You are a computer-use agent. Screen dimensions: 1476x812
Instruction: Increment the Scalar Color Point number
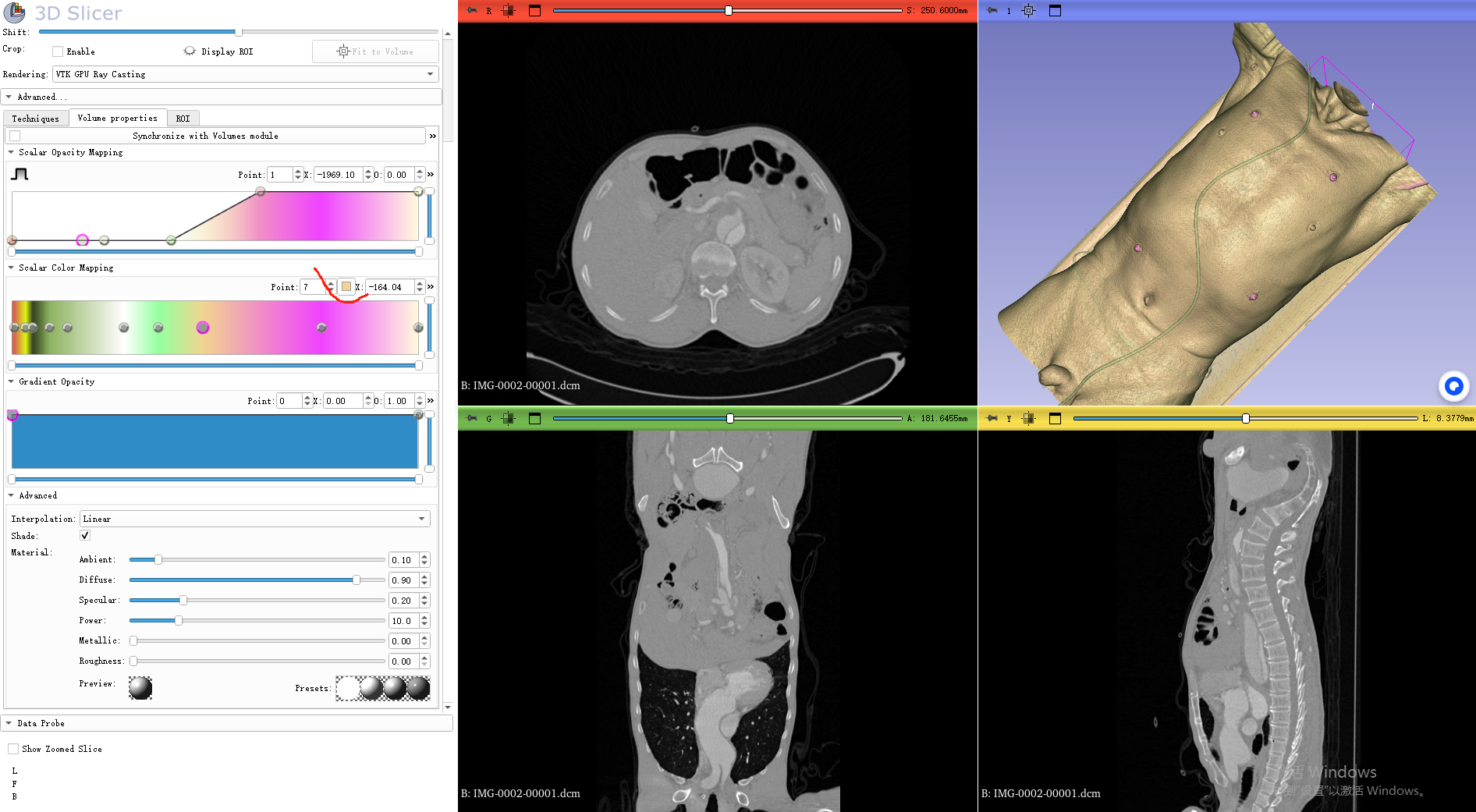point(331,284)
